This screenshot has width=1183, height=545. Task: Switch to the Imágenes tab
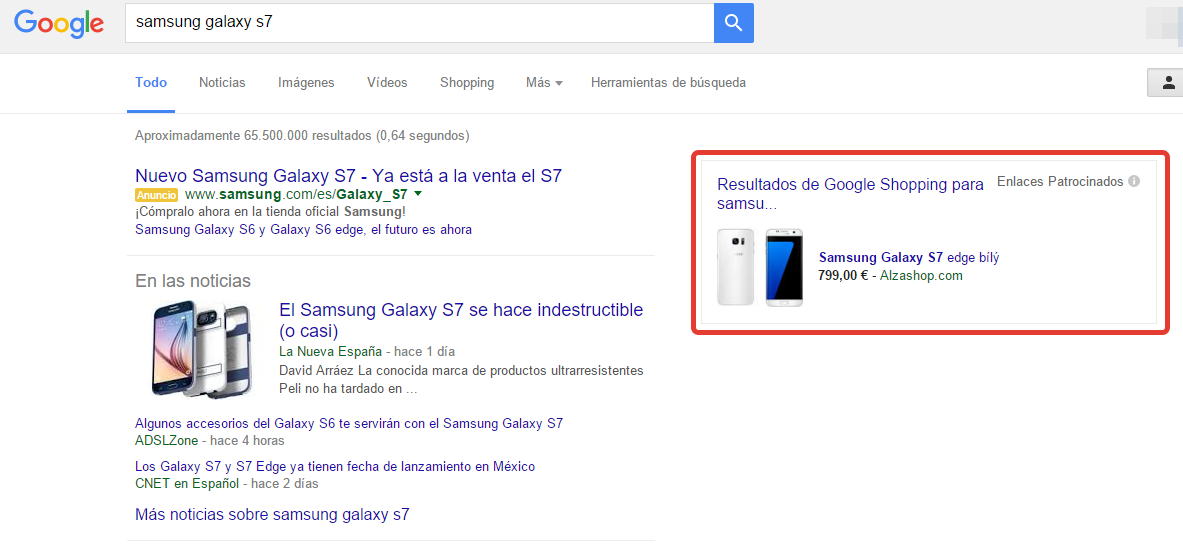pos(306,83)
